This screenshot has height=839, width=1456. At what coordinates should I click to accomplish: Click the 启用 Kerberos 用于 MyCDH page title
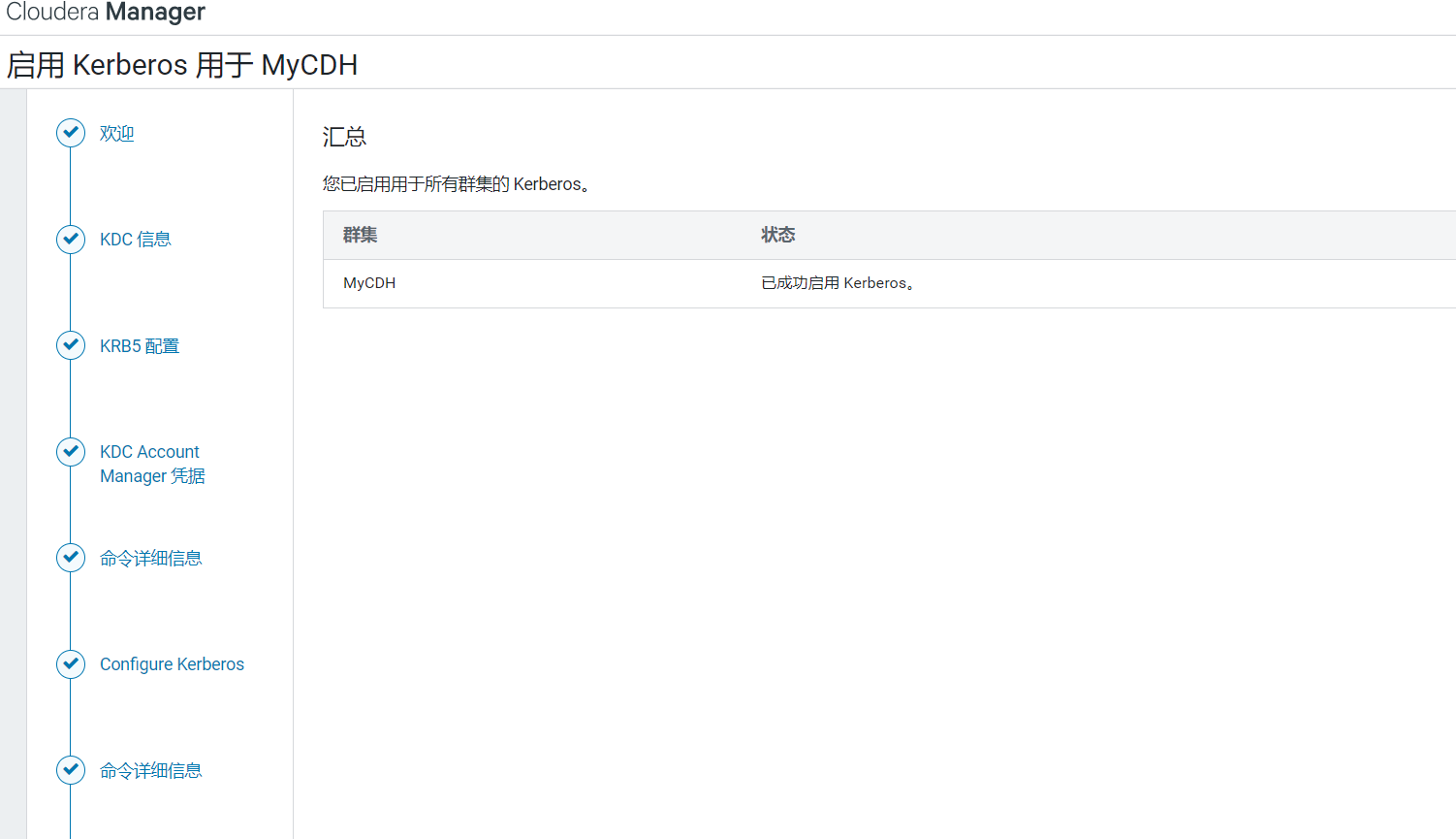coord(182,65)
